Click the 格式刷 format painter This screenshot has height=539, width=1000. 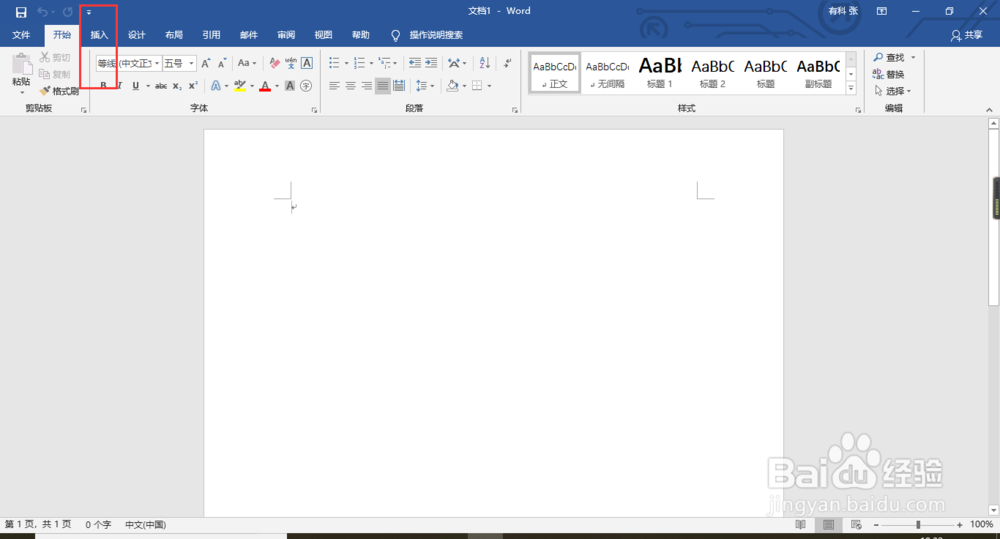[x=59, y=91]
